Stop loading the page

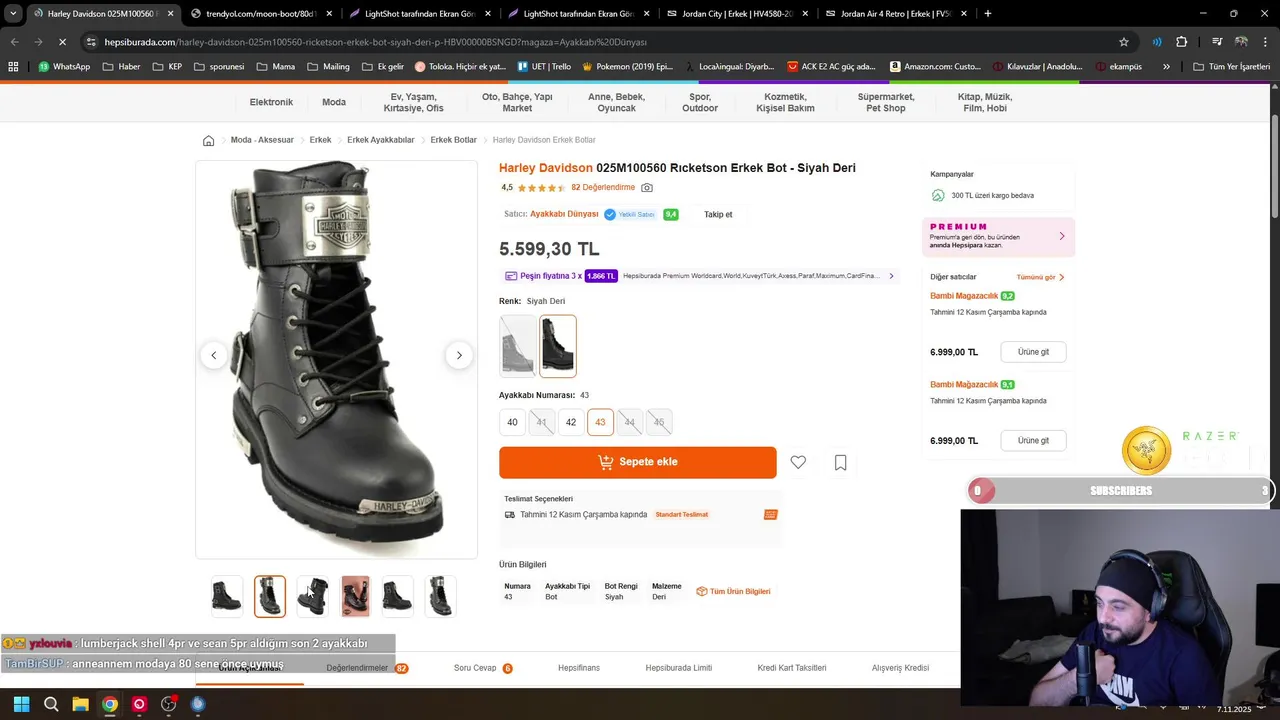62,42
